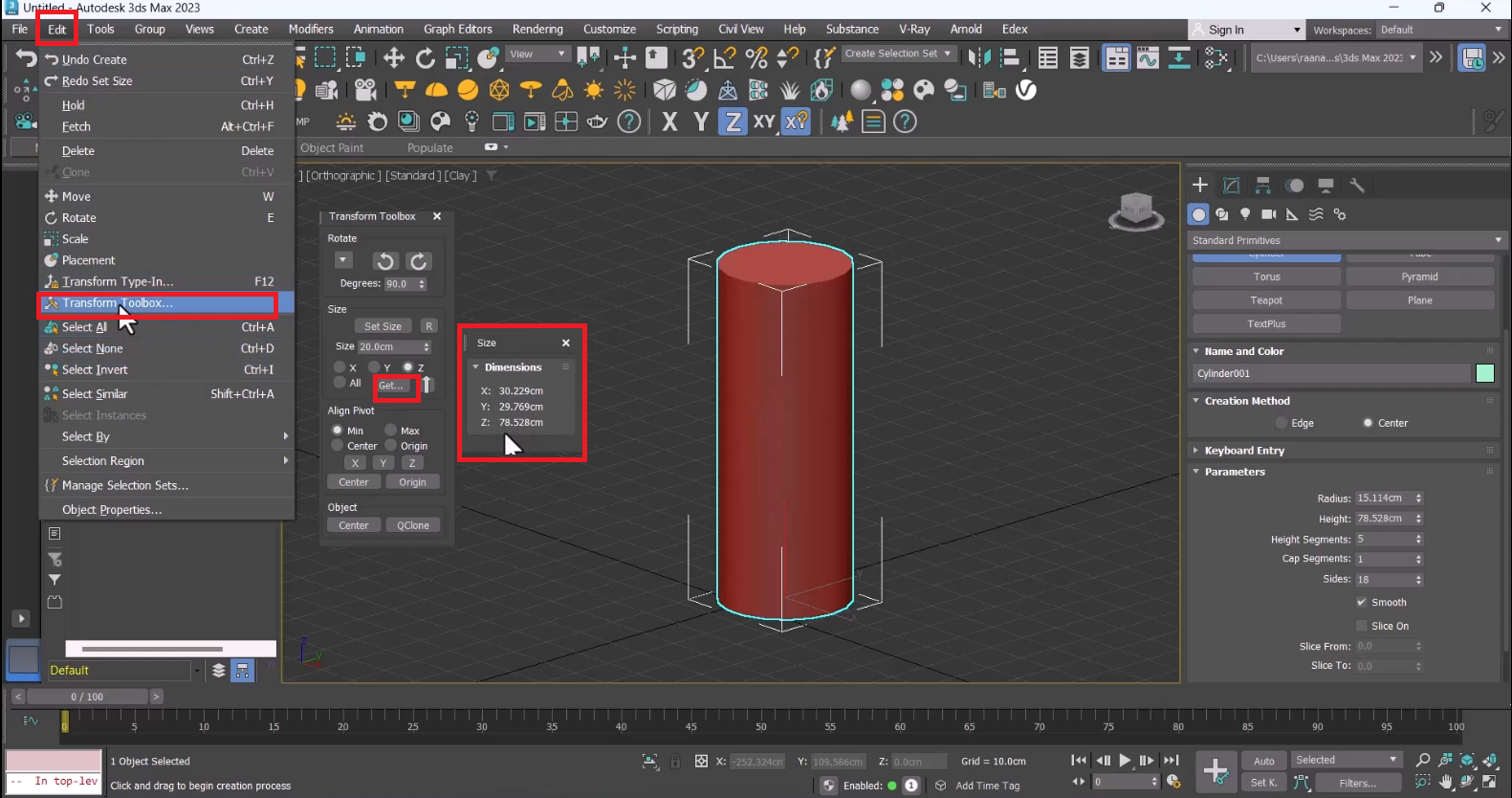Viewport: 1512px width, 798px height.
Task: Choose Select All from Edit menu
Action: (84, 327)
